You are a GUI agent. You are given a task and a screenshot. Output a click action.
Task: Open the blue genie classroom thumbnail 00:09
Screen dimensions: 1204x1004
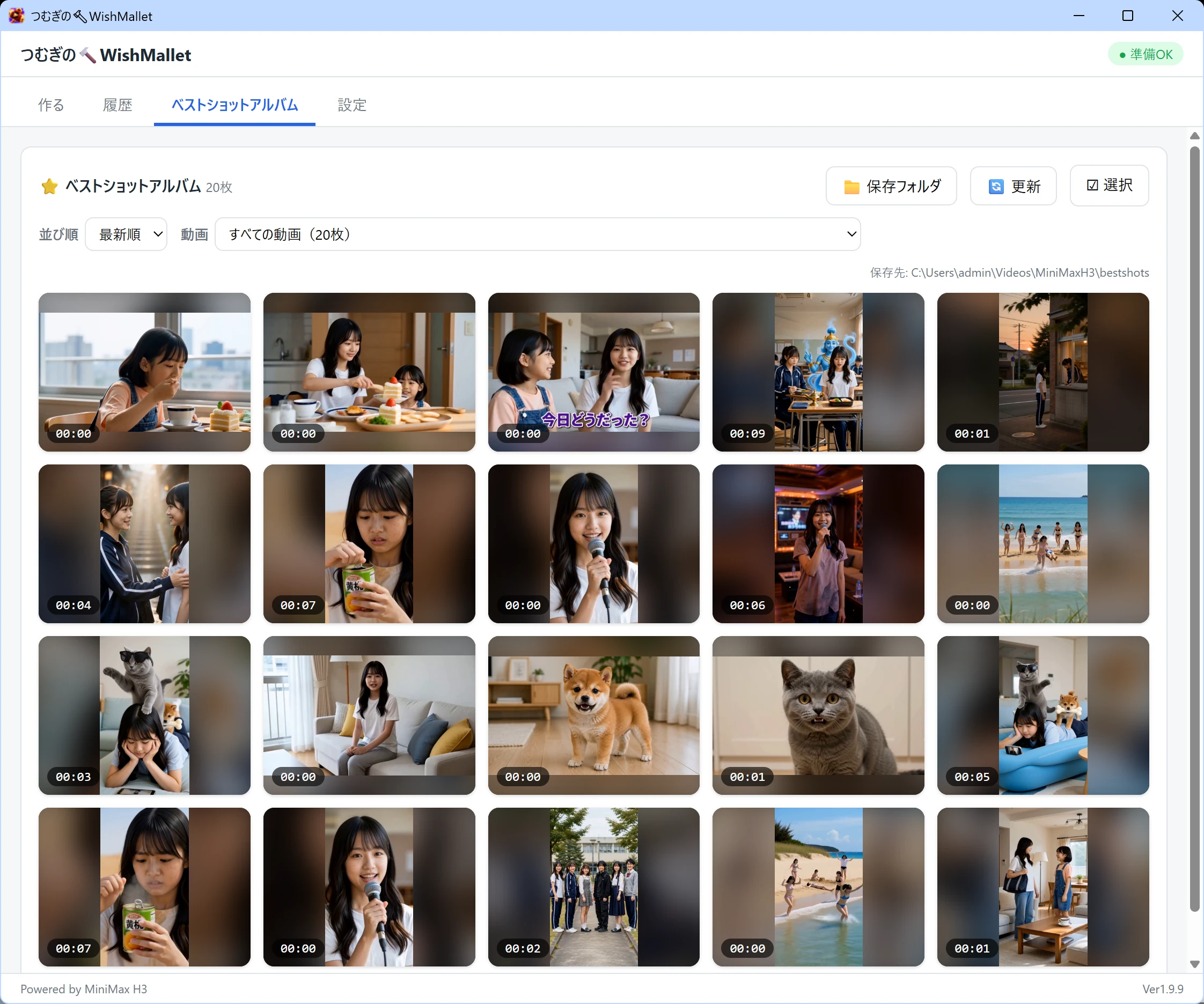pos(818,372)
